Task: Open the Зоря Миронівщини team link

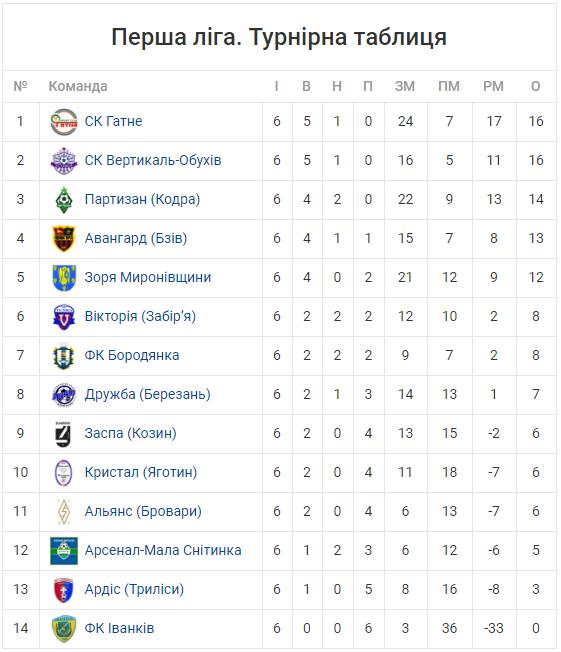Action: point(148,277)
